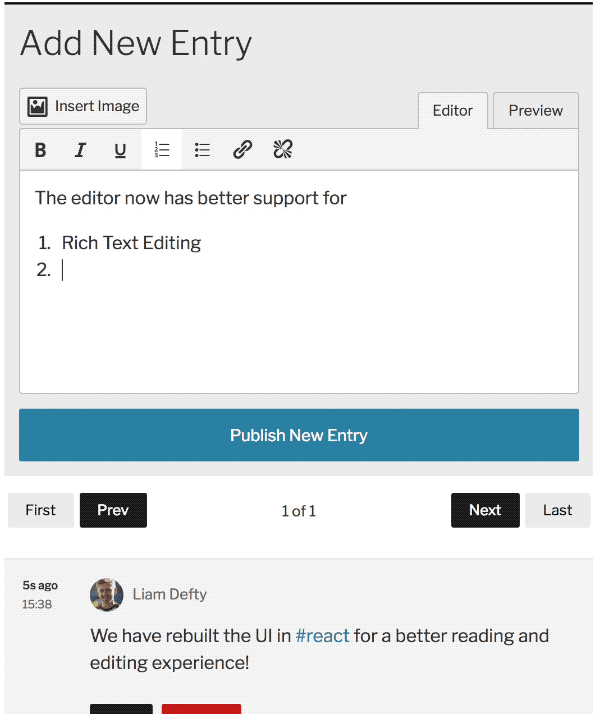The image size is (600, 714).
Task: Toggle bold formatting in the editor toolbar
Action: pyautogui.click(x=41, y=150)
